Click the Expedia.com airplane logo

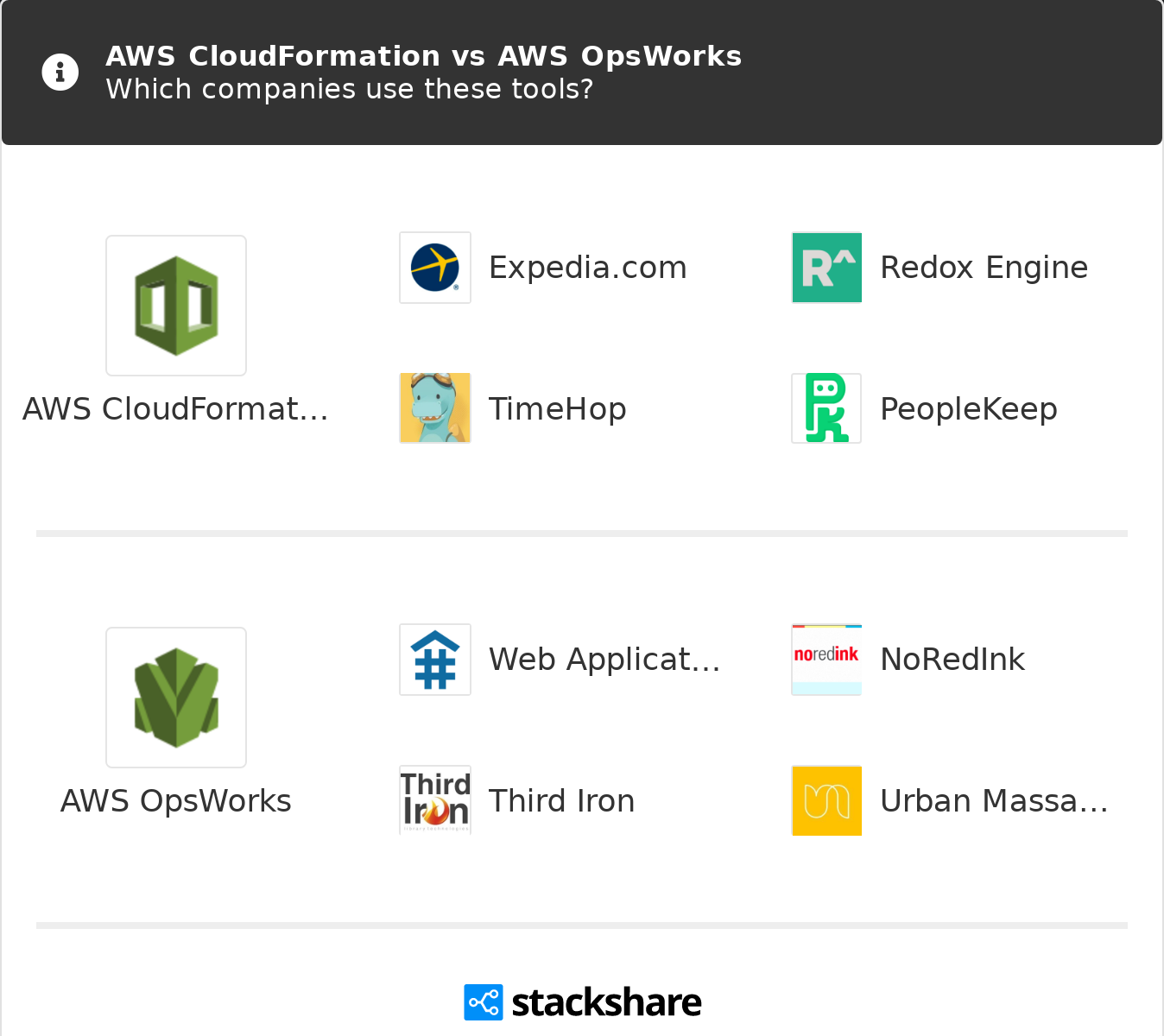click(435, 268)
